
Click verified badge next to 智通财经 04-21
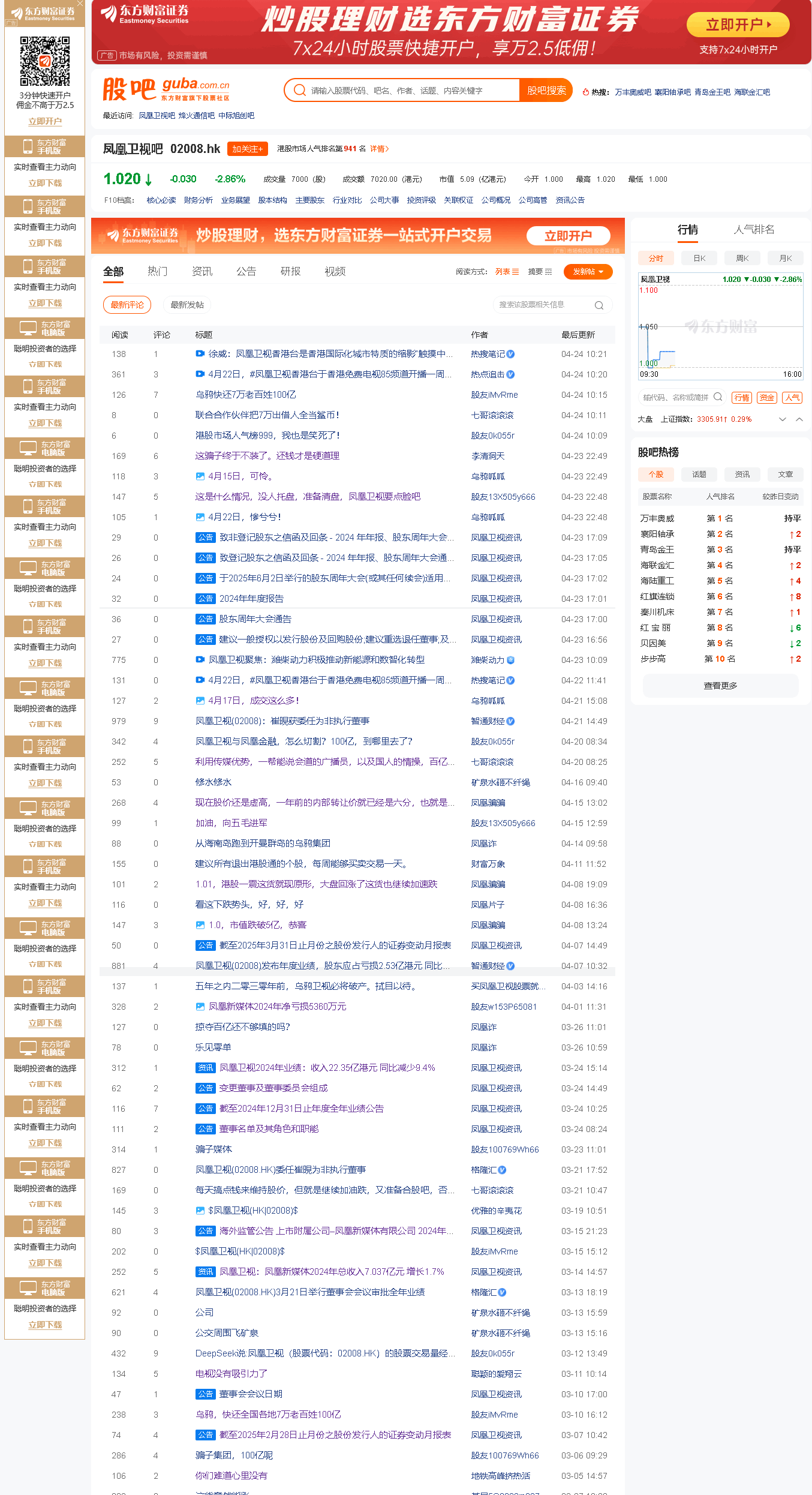(x=510, y=721)
